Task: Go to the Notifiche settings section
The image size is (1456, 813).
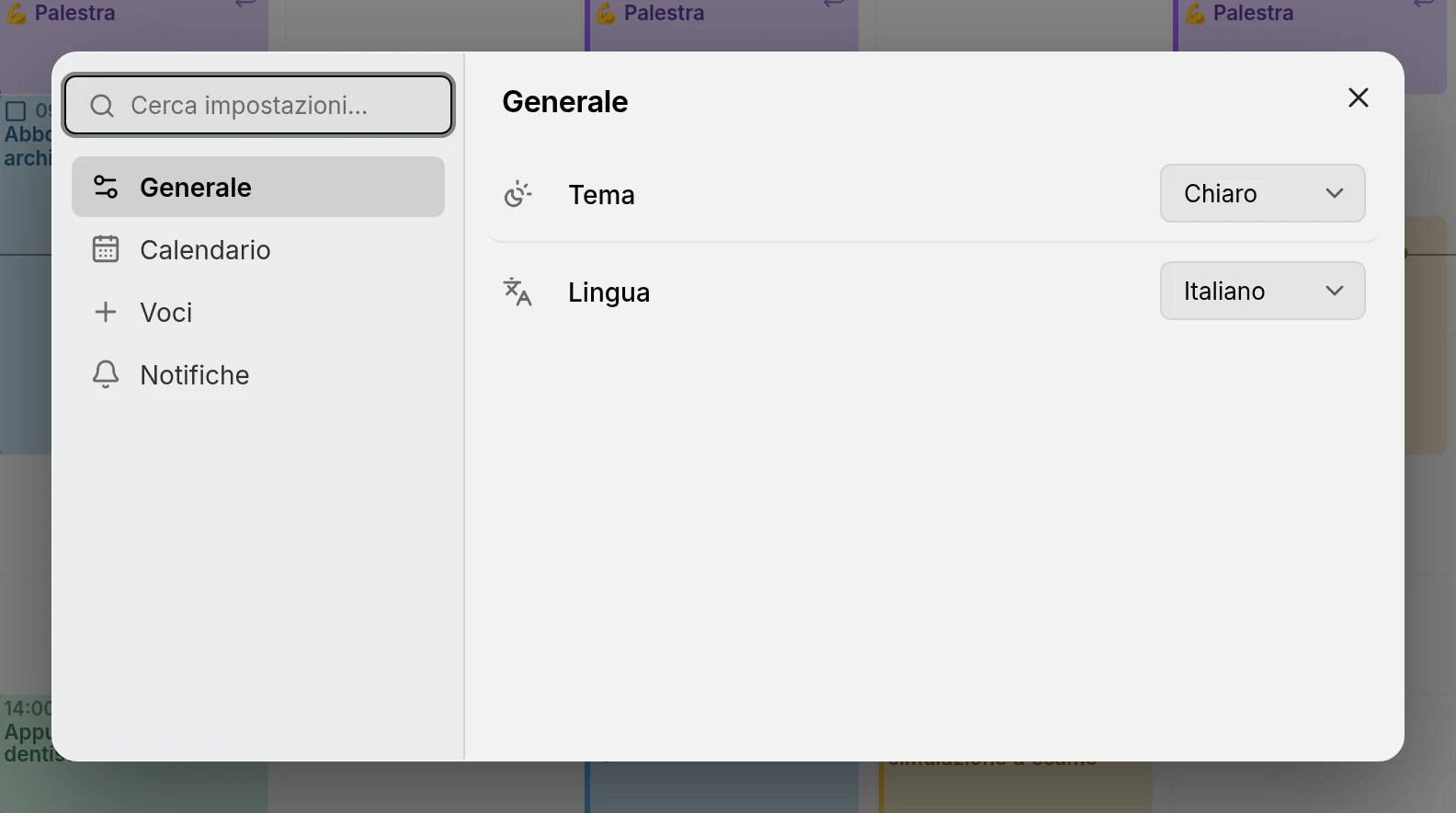Action: (258, 374)
